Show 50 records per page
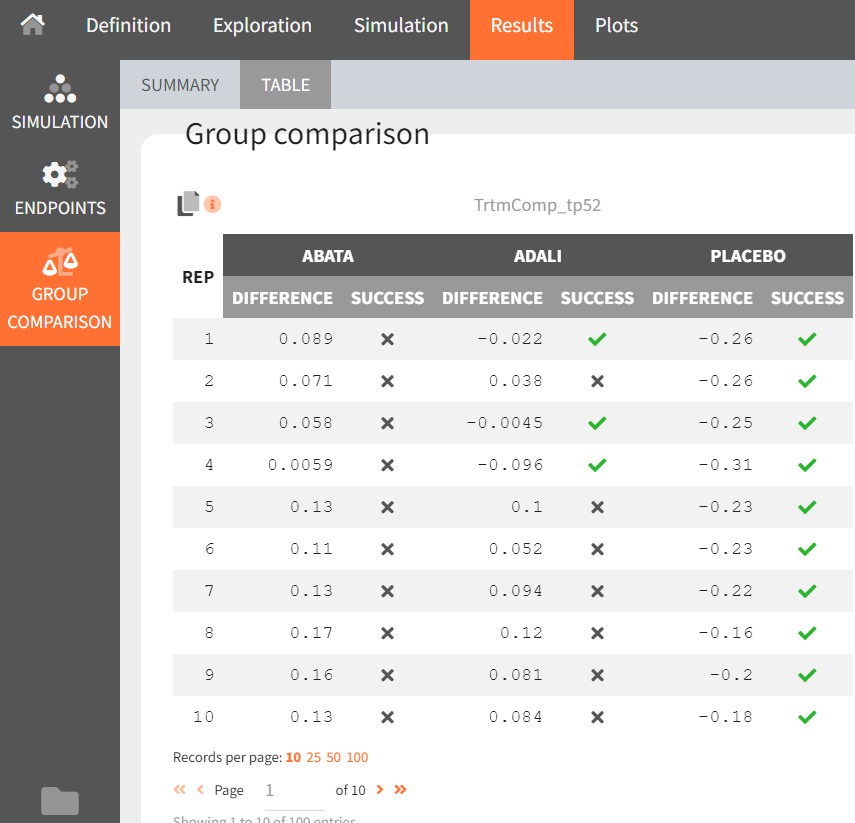The height and width of the screenshot is (823, 855). pos(334,757)
